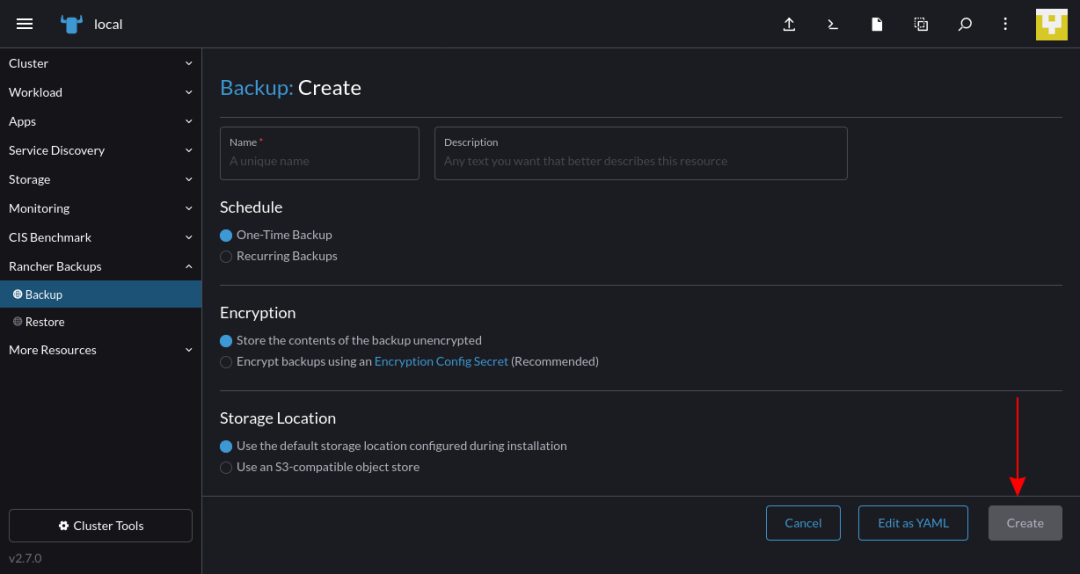Click the globe icon beside Backup

tap(18, 294)
